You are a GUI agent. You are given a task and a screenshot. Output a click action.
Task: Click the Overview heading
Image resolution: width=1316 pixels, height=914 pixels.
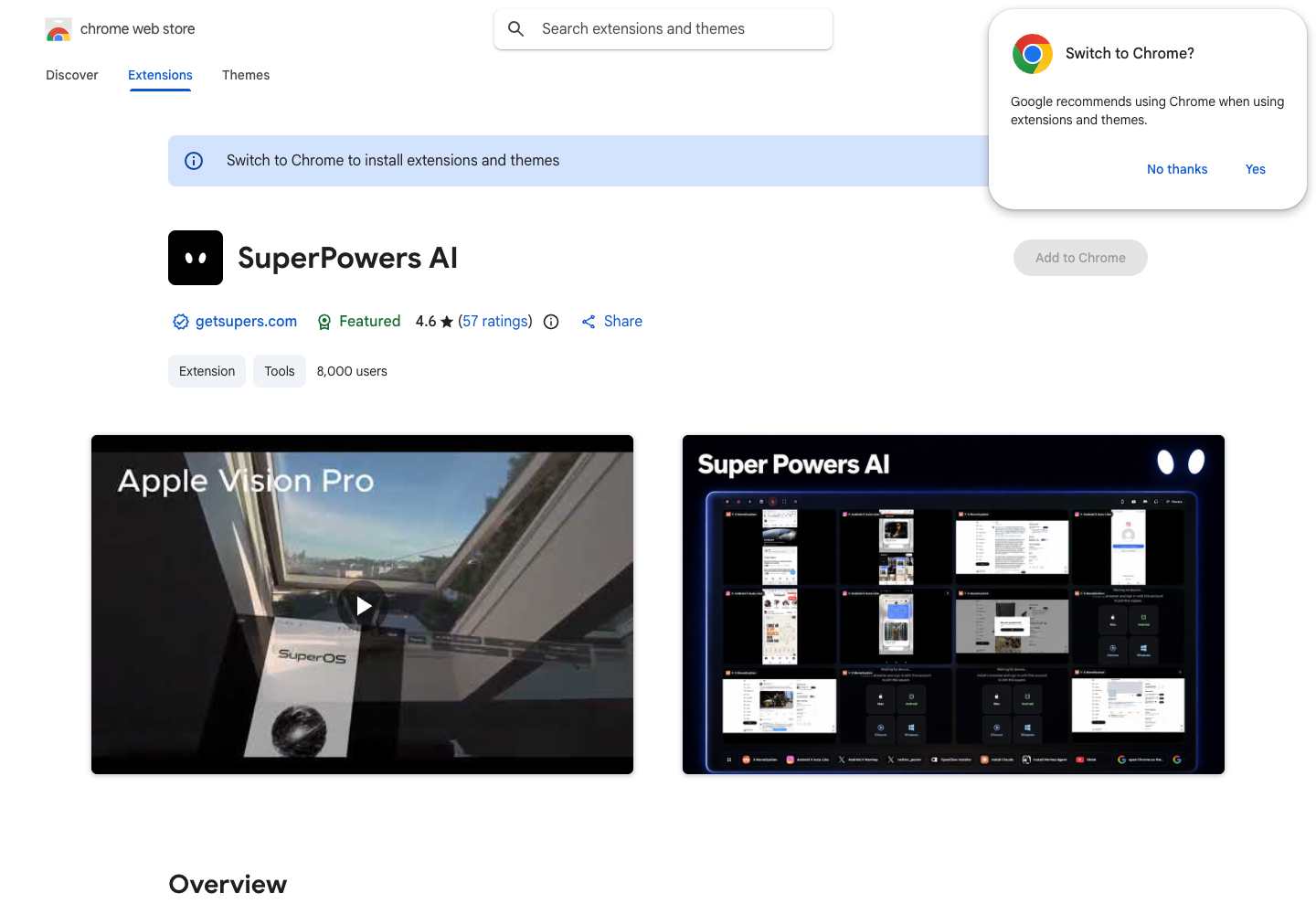228,885
